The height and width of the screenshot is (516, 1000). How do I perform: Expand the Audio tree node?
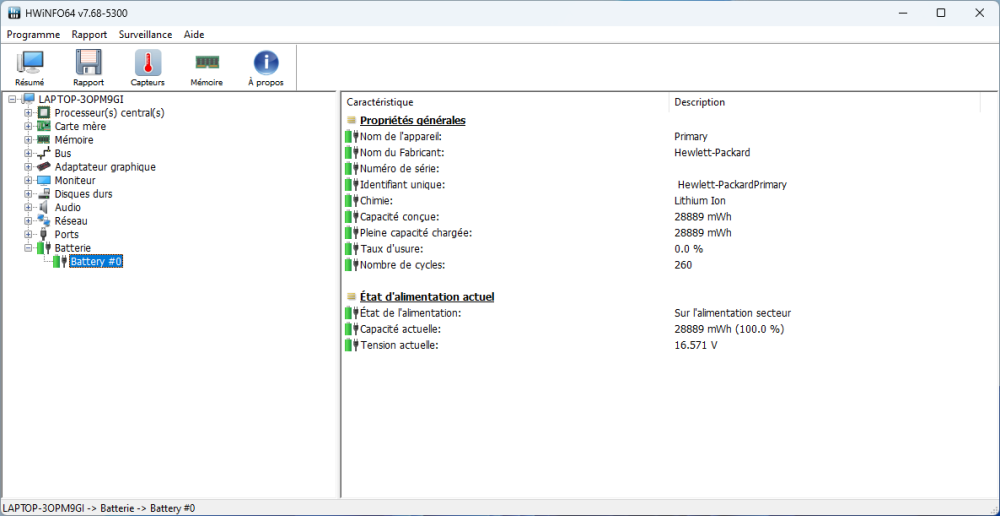[x=28, y=207]
